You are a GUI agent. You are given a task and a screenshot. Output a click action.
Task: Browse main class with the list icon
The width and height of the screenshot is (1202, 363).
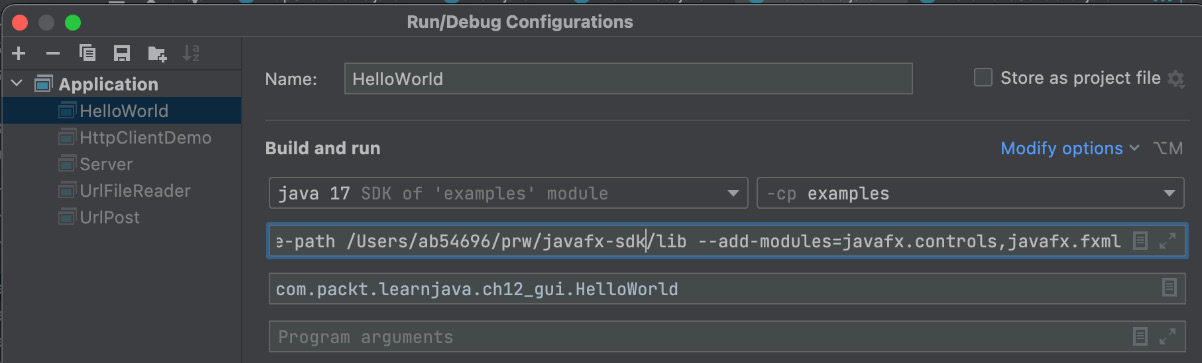pos(1168,289)
